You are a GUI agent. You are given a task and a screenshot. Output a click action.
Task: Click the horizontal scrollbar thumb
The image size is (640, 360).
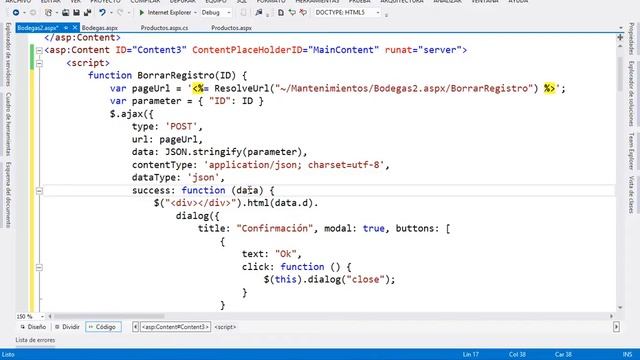[x=109, y=316]
